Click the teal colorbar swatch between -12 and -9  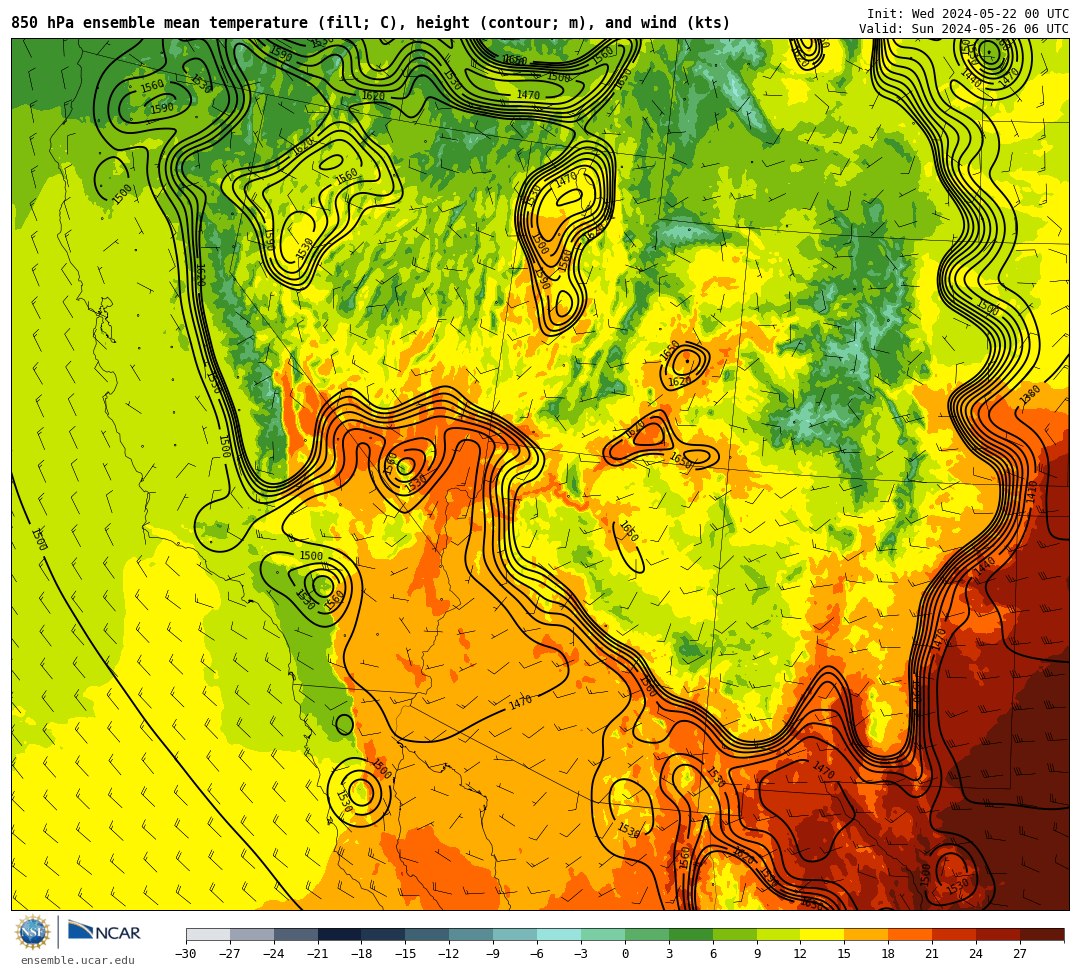471,934
